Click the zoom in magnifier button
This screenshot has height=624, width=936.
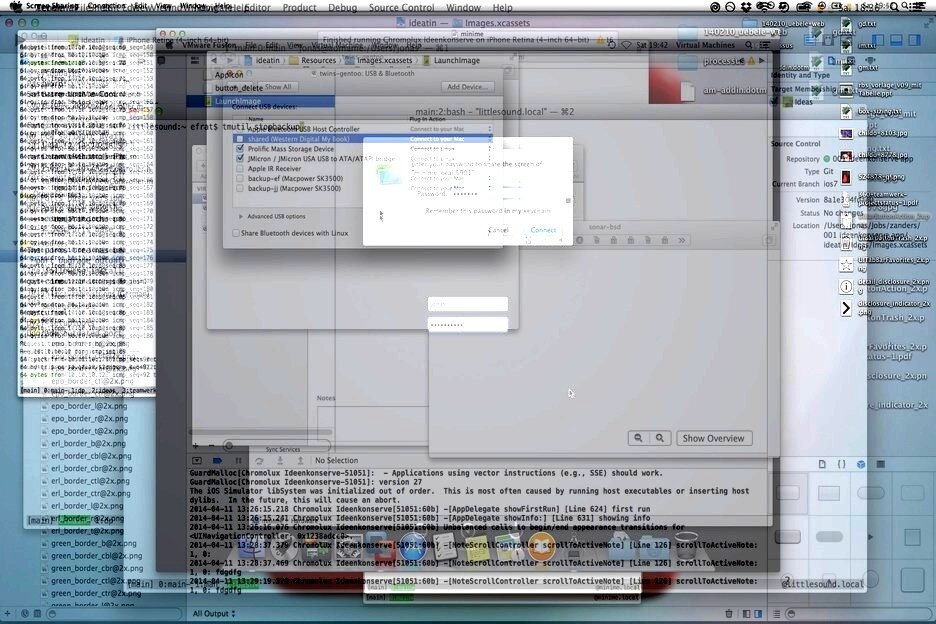click(660, 438)
